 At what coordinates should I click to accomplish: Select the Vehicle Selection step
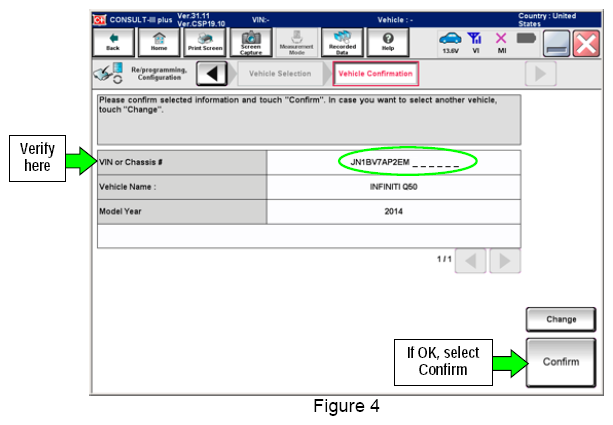coord(280,74)
